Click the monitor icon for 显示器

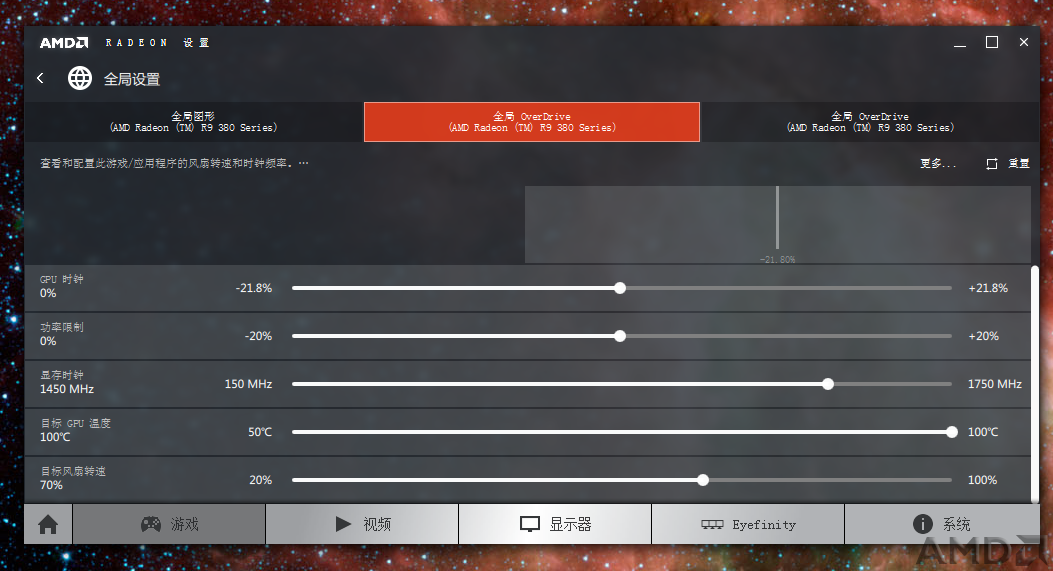530,525
